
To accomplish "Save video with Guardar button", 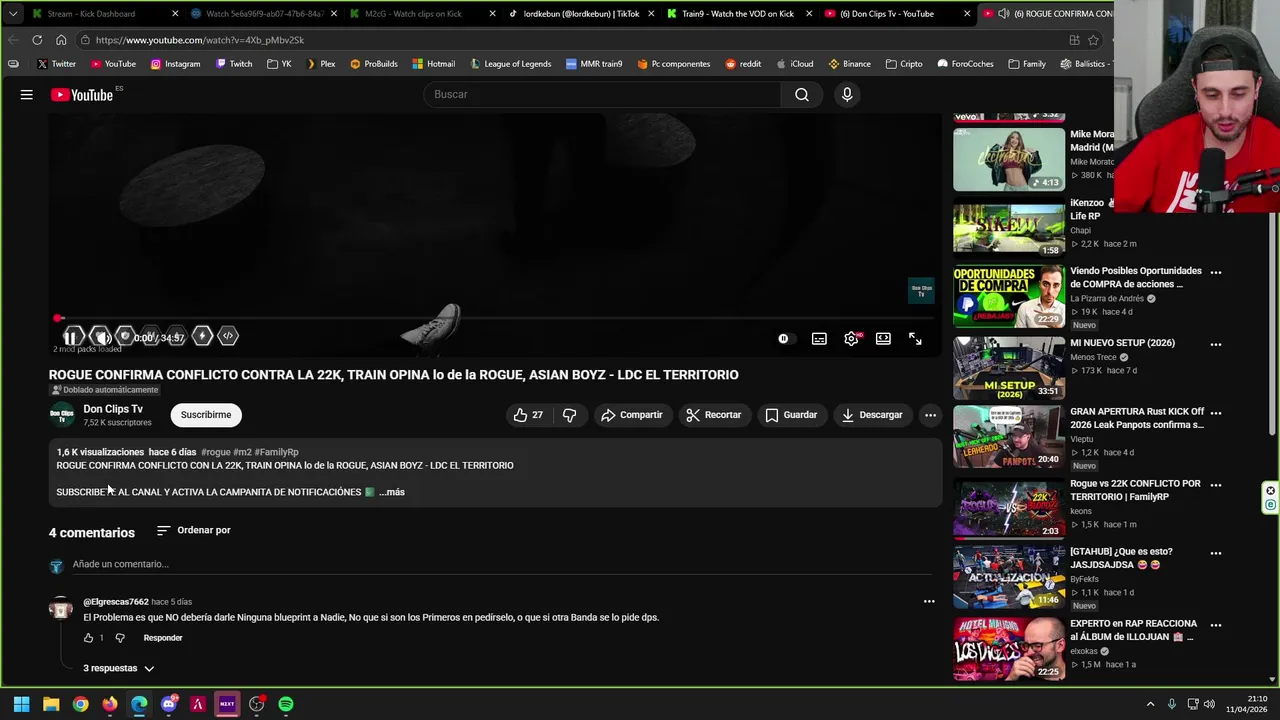I will (x=791, y=415).
